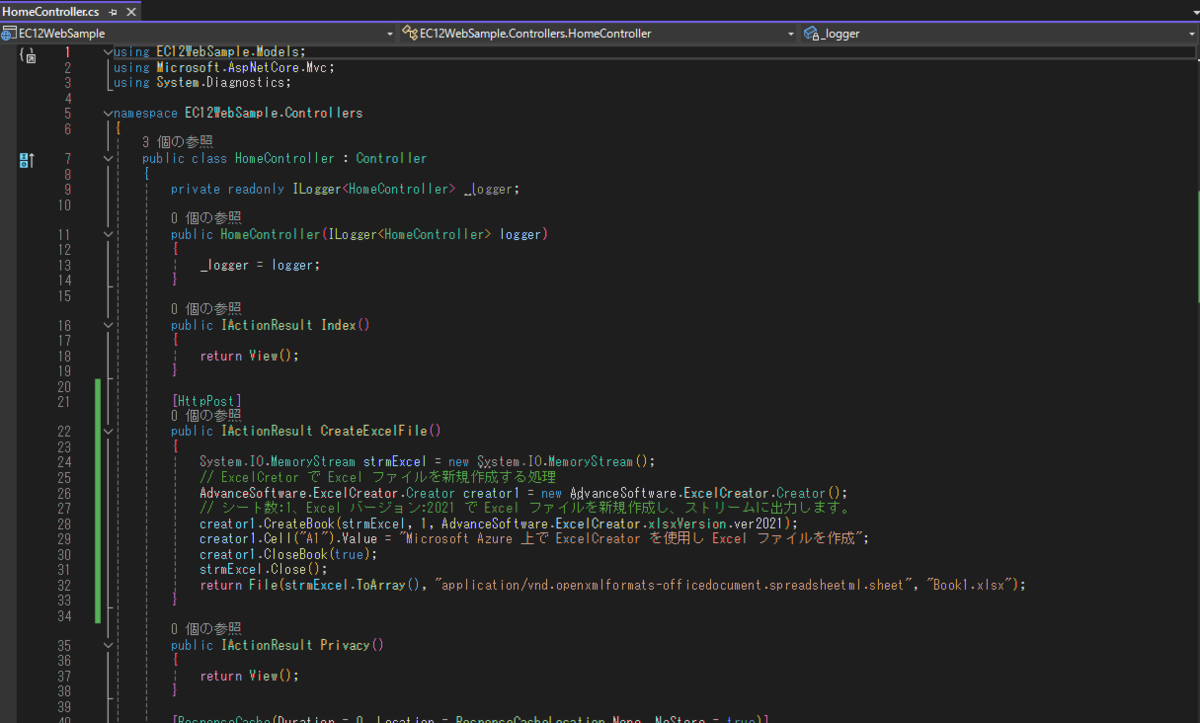Click line number 27 in the margin
Image resolution: width=1200 pixels, height=723 pixels.
(x=64, y=508)
